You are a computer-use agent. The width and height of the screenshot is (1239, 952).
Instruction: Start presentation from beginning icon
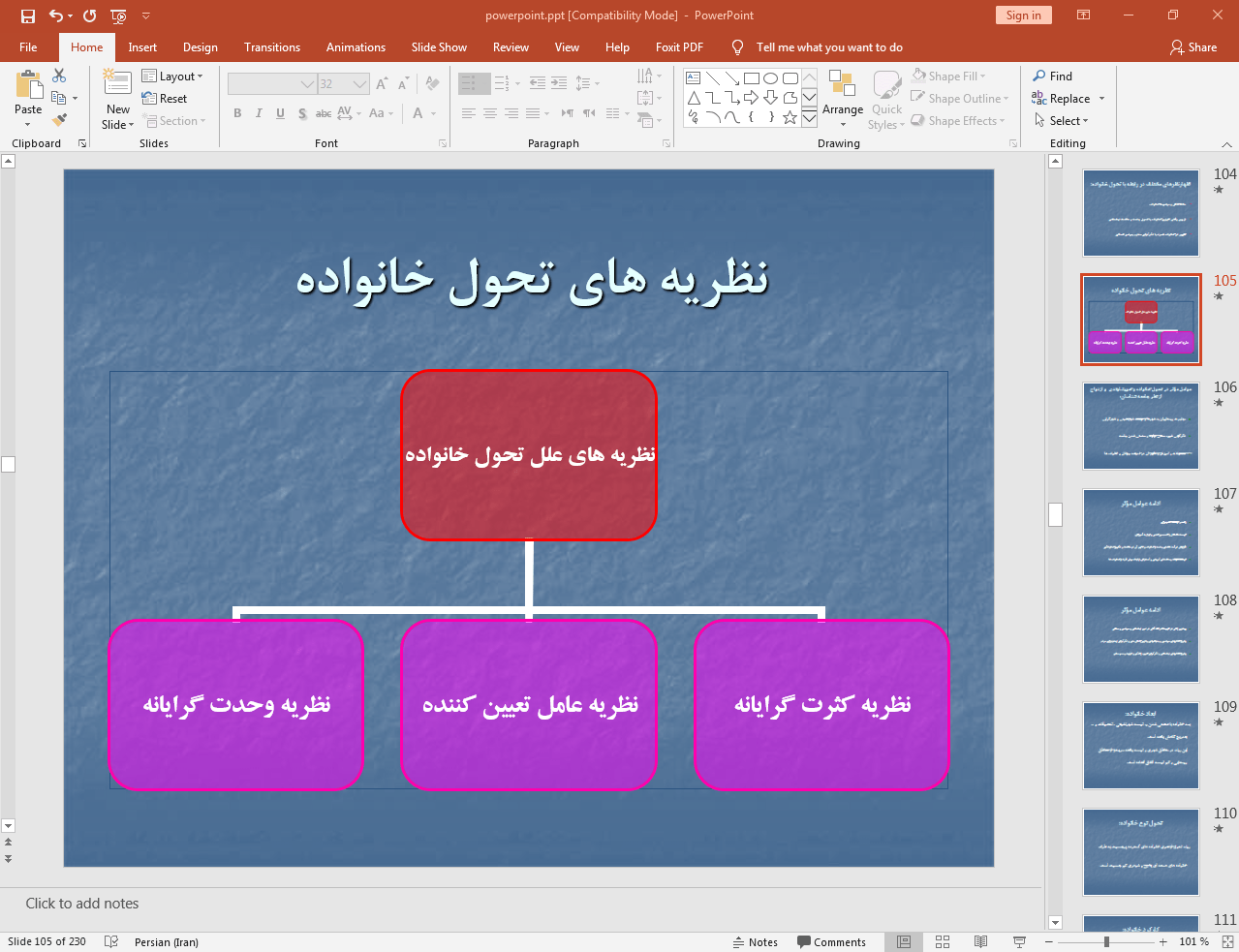tap(118, 15)
